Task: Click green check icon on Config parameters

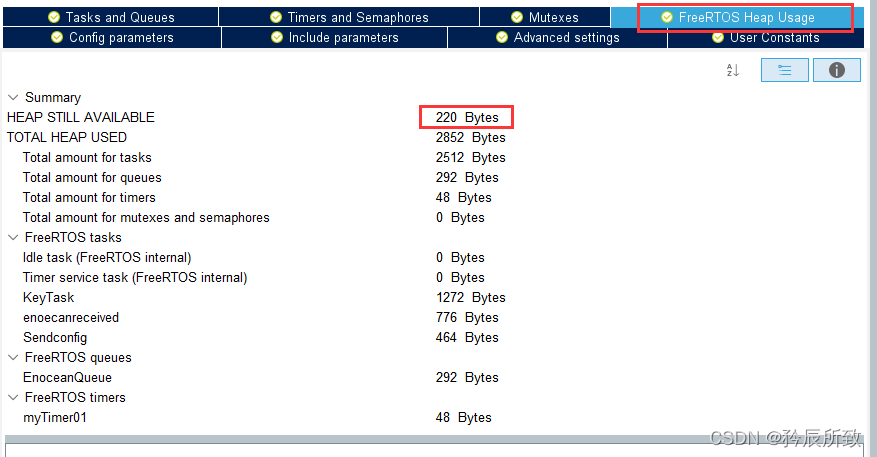Action: pyautogui.click(x=57, y=37)
